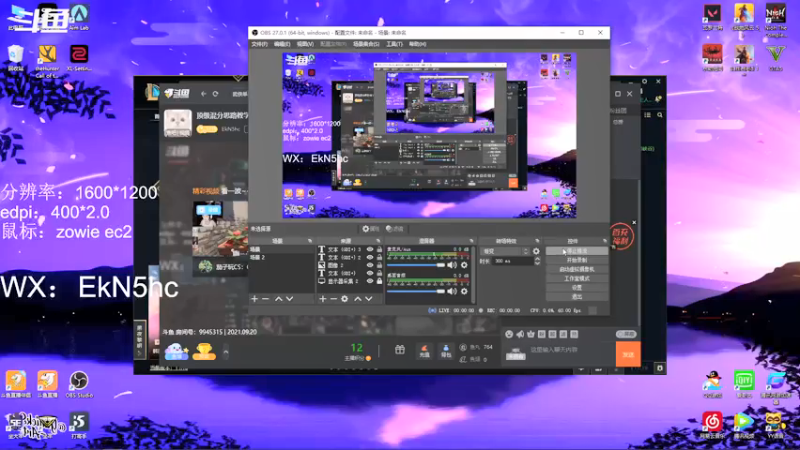The height and width of the screenshot is (450, 800).
Task: Open the 工具(T) menu in OBS
Action: coord(394,44)
